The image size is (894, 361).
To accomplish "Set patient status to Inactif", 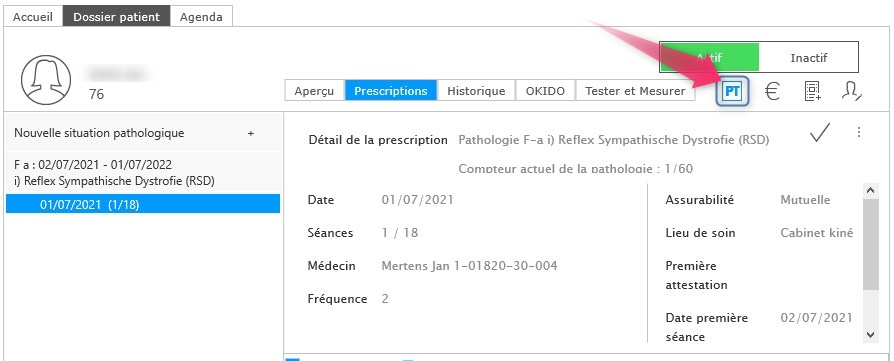I will coord(808,57).
